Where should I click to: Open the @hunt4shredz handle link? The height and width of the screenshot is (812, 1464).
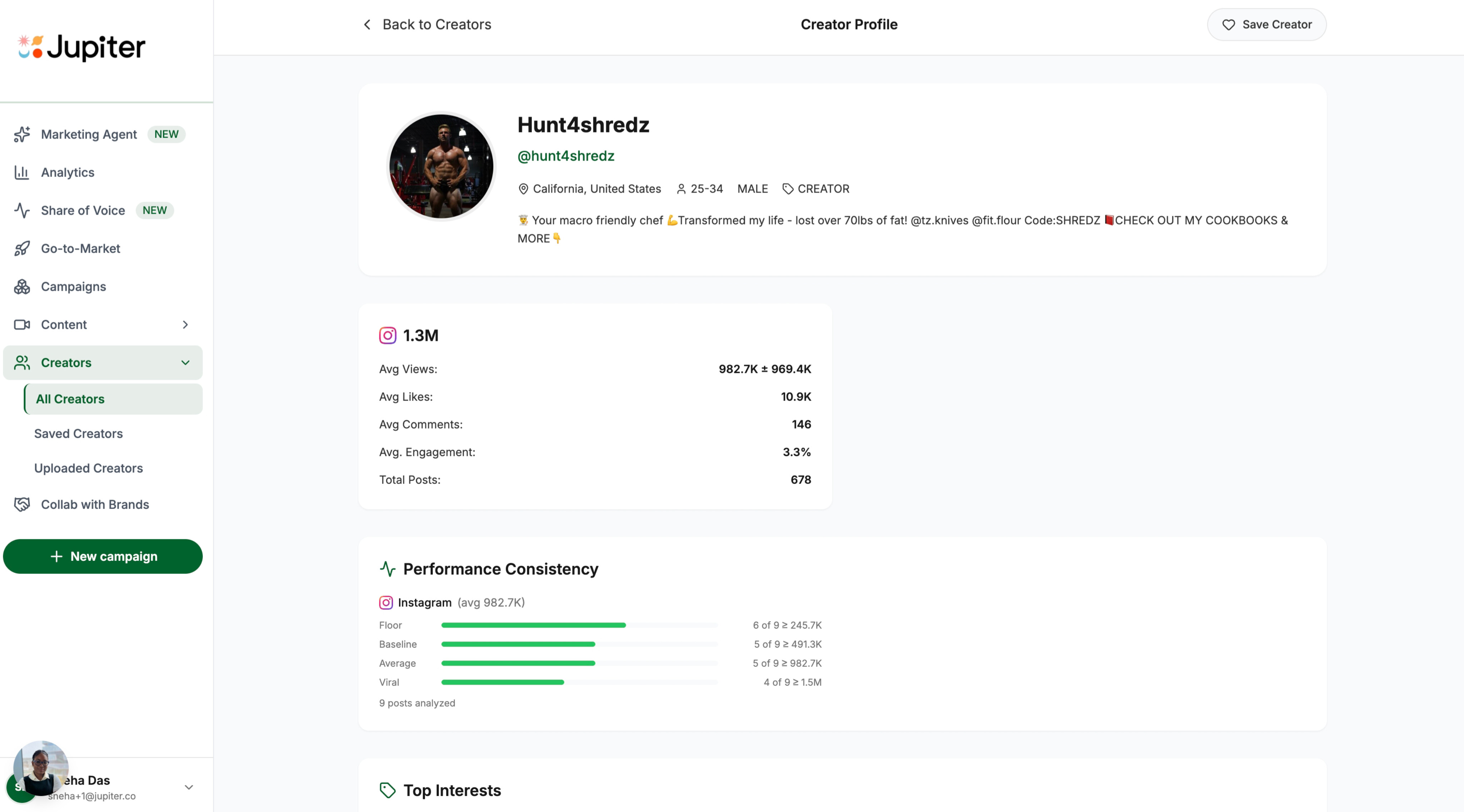pos(565,156)
